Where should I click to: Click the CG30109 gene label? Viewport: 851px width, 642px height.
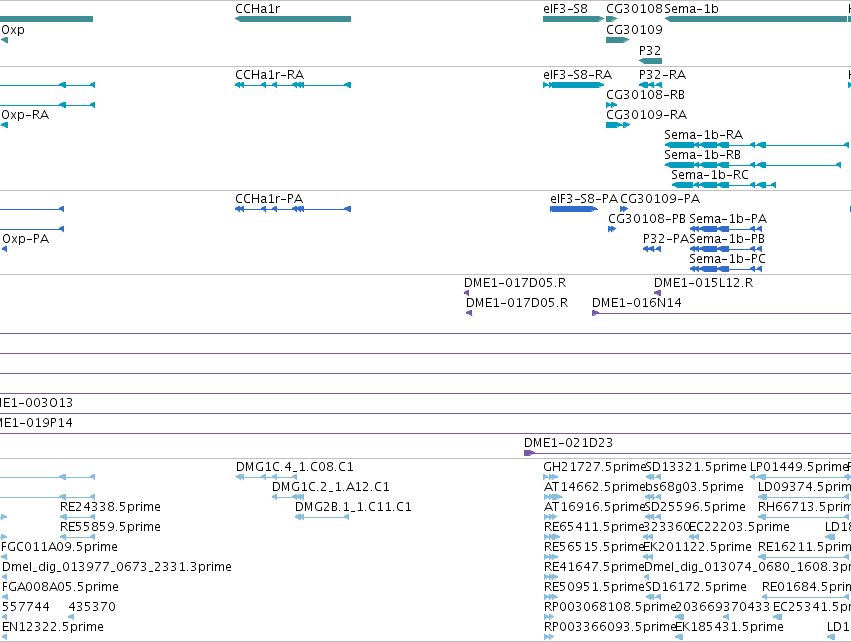(x=634, y=29)
